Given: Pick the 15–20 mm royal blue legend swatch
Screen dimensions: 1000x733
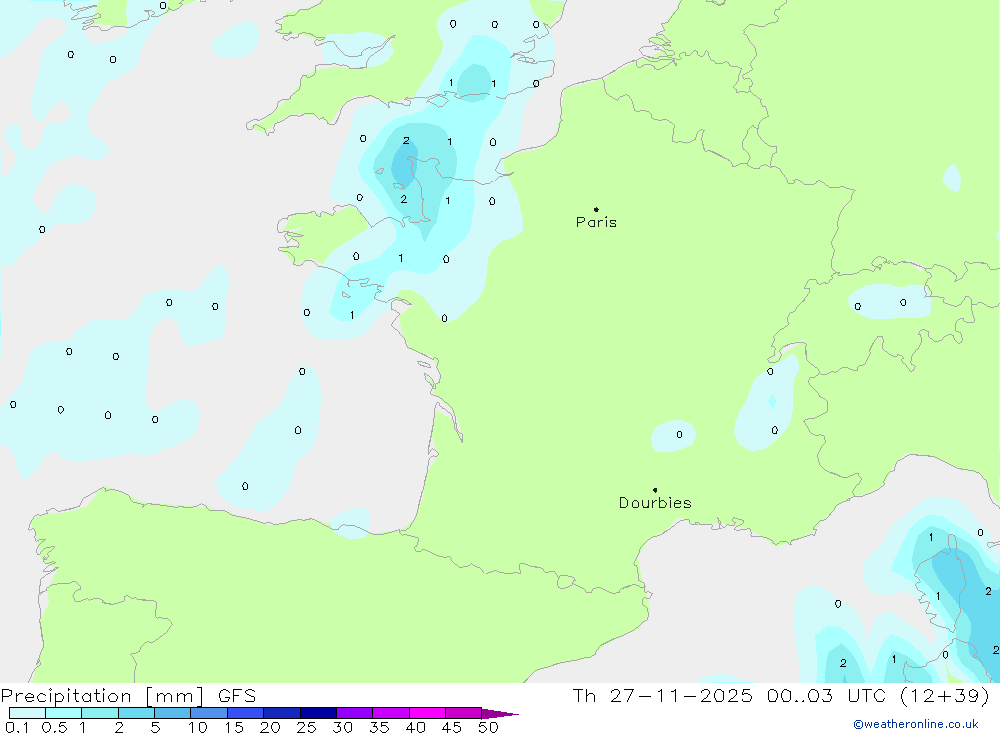Looking at the screenshot, I should coord(246,713).
